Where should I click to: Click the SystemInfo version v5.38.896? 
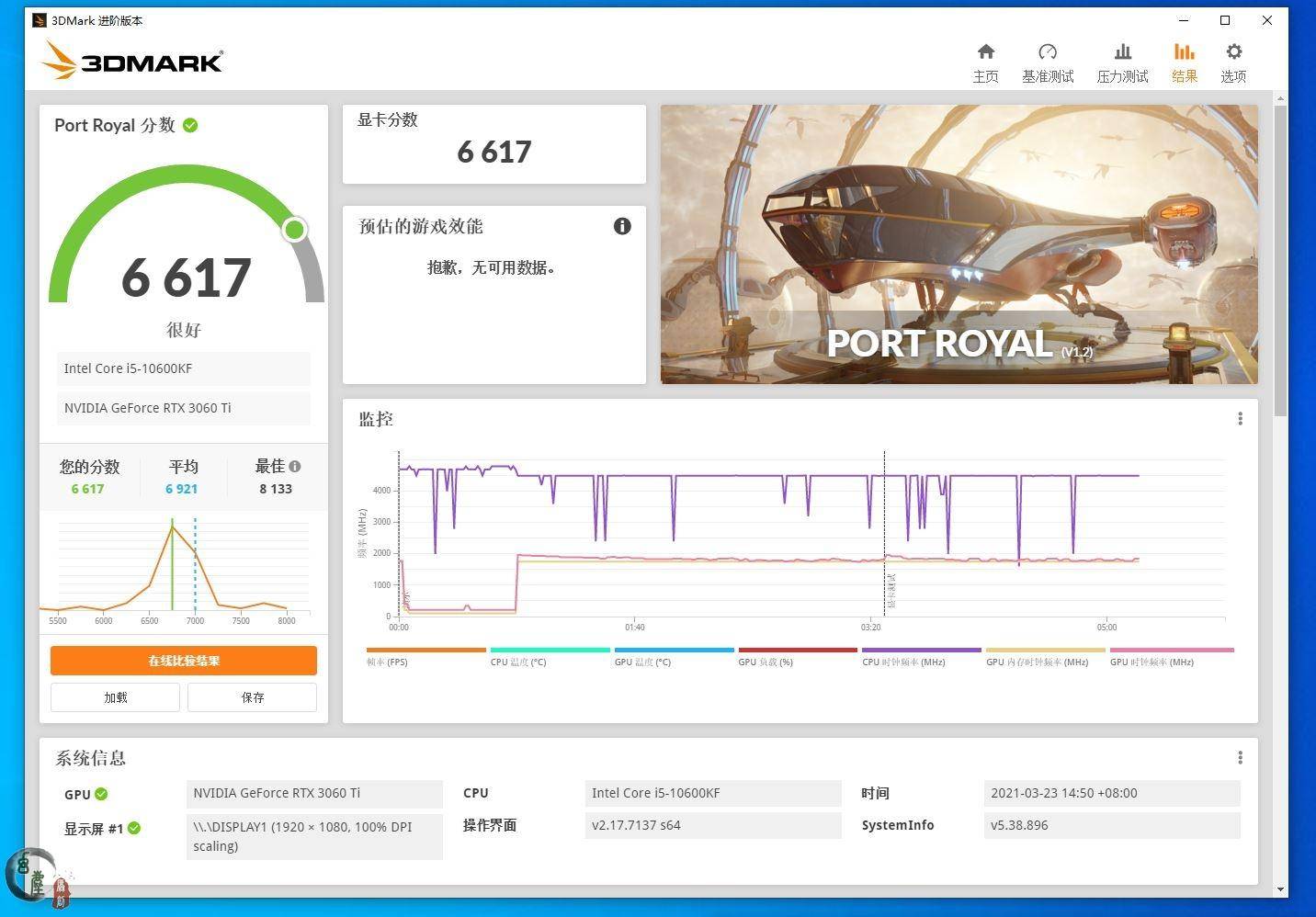pyautogui.click(x=1112, y=825)
